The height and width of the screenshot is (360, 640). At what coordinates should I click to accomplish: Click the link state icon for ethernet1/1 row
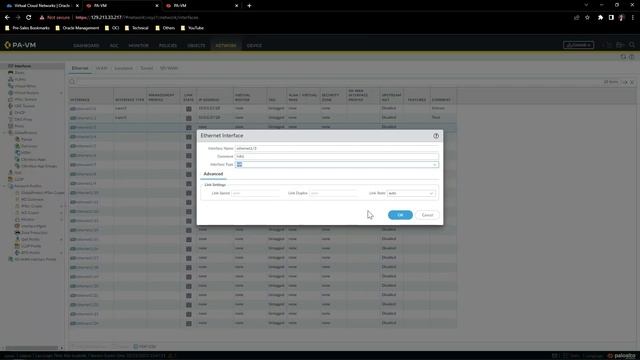(x=189, y=109)
